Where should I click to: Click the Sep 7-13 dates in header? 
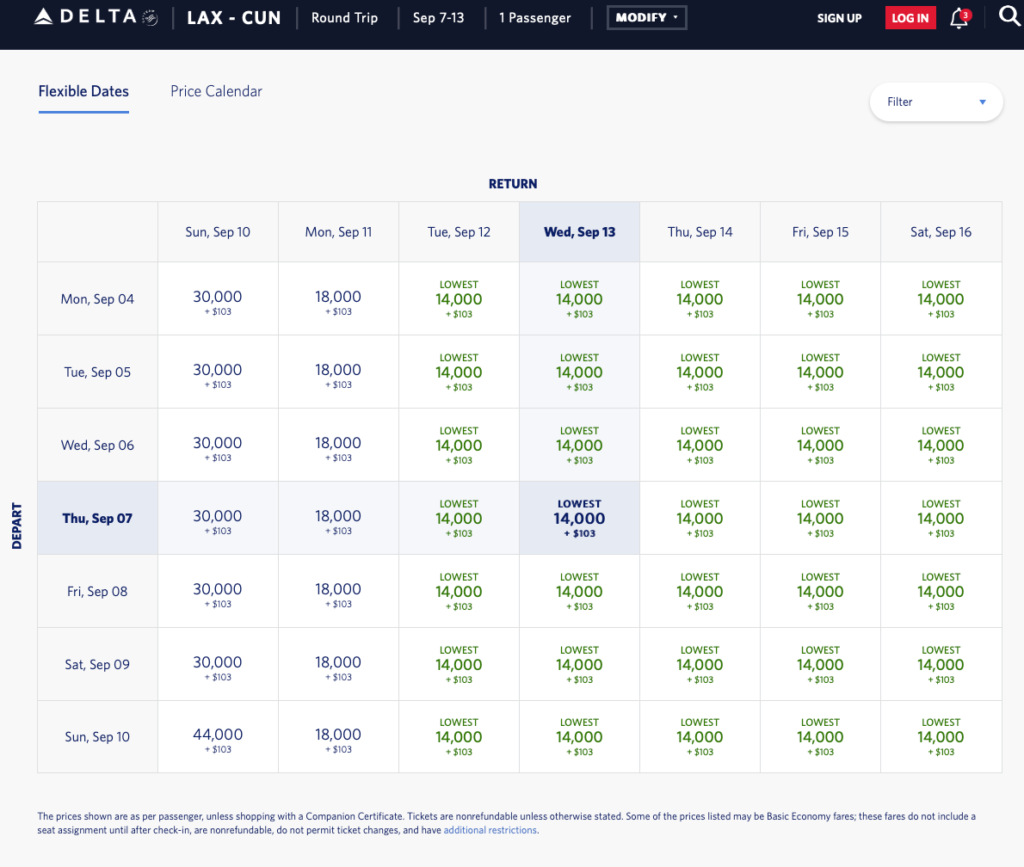(438, 18)
